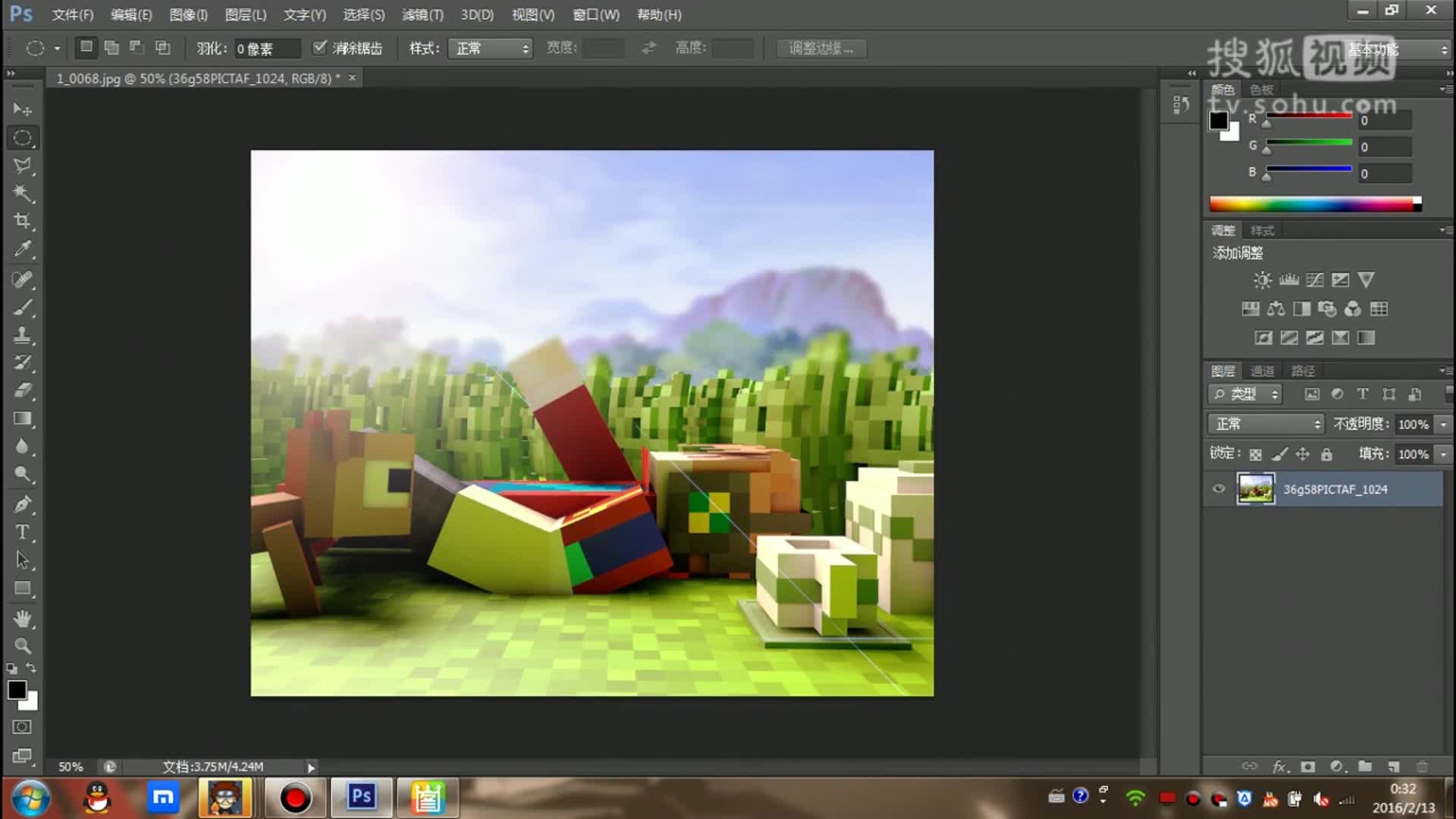Select the Brush tool
1456x819 pixels.
(22, 308)
